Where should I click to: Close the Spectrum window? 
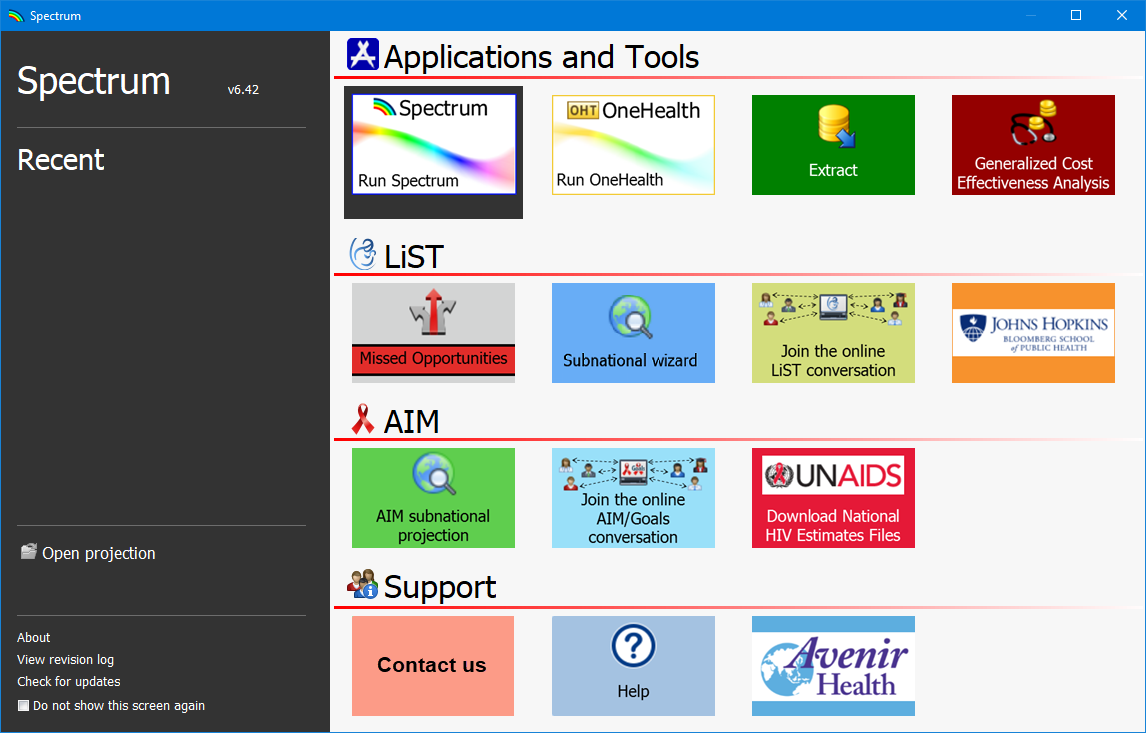point(1122,15)
